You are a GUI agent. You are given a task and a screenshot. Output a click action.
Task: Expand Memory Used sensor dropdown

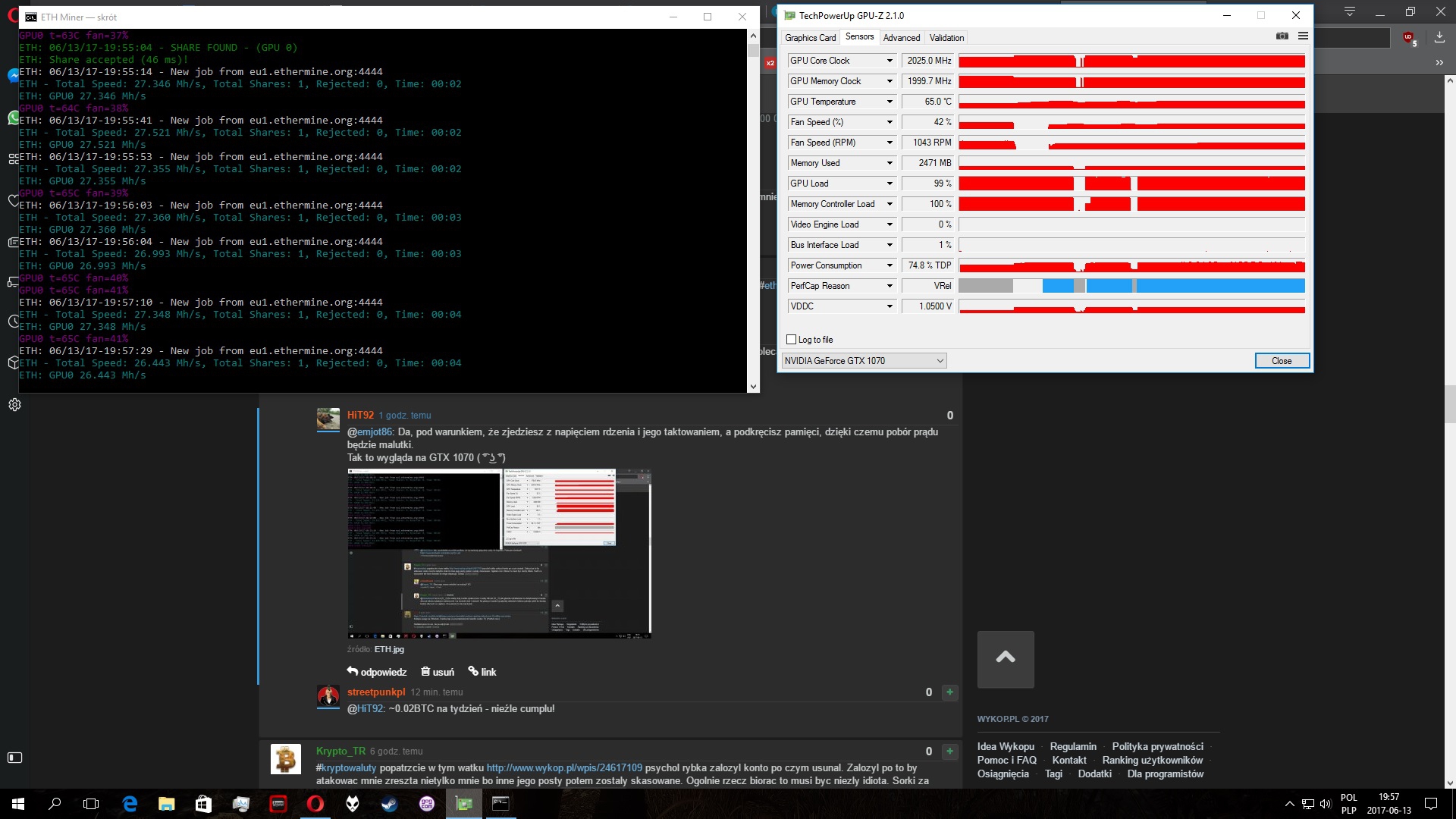coord(890,163)
